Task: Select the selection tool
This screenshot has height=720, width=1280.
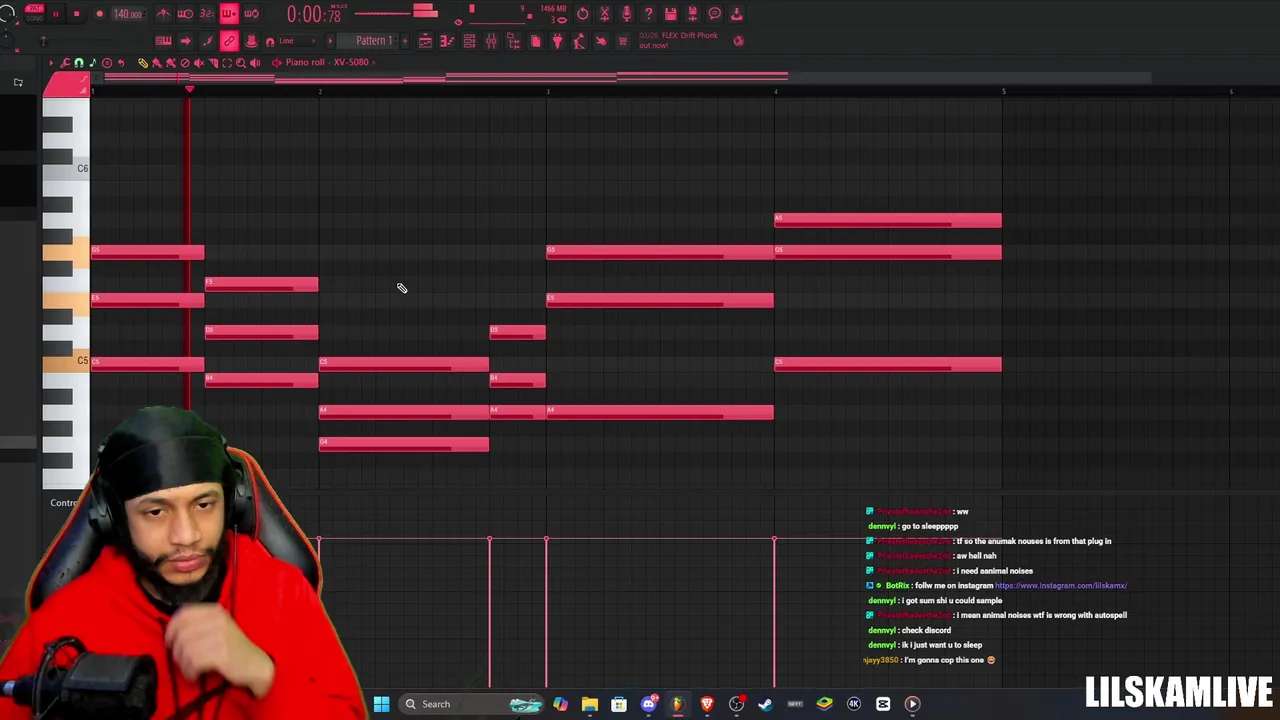Action: 227,62
